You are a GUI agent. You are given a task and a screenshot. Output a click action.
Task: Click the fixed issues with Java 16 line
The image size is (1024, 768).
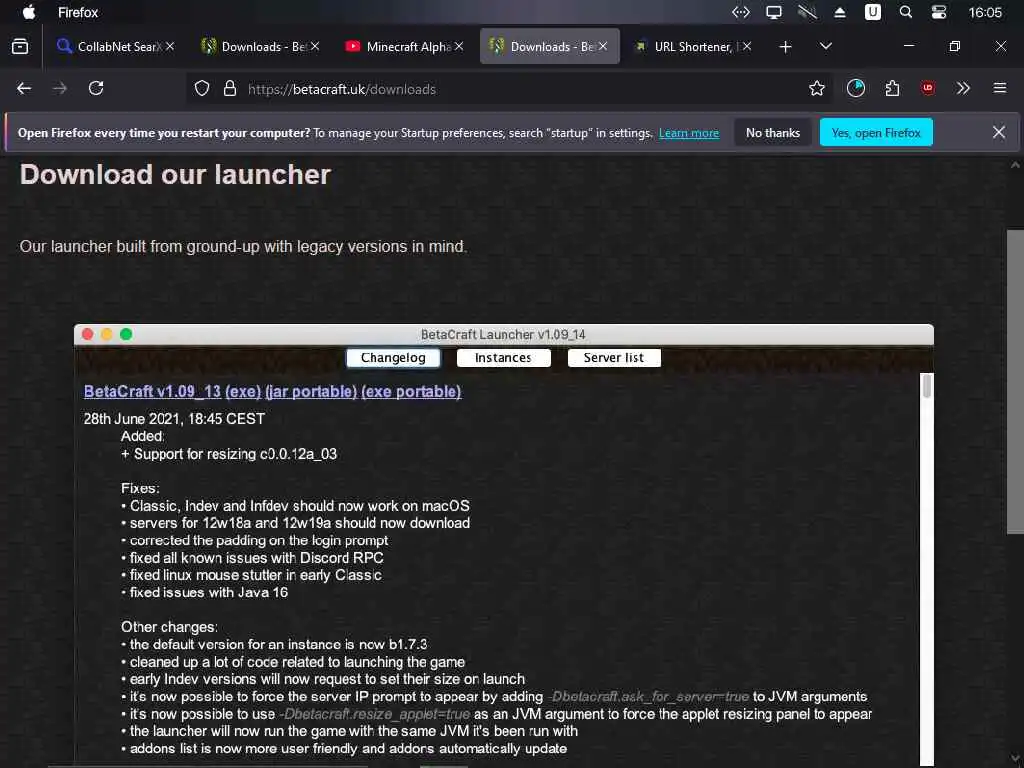[205, 592]
